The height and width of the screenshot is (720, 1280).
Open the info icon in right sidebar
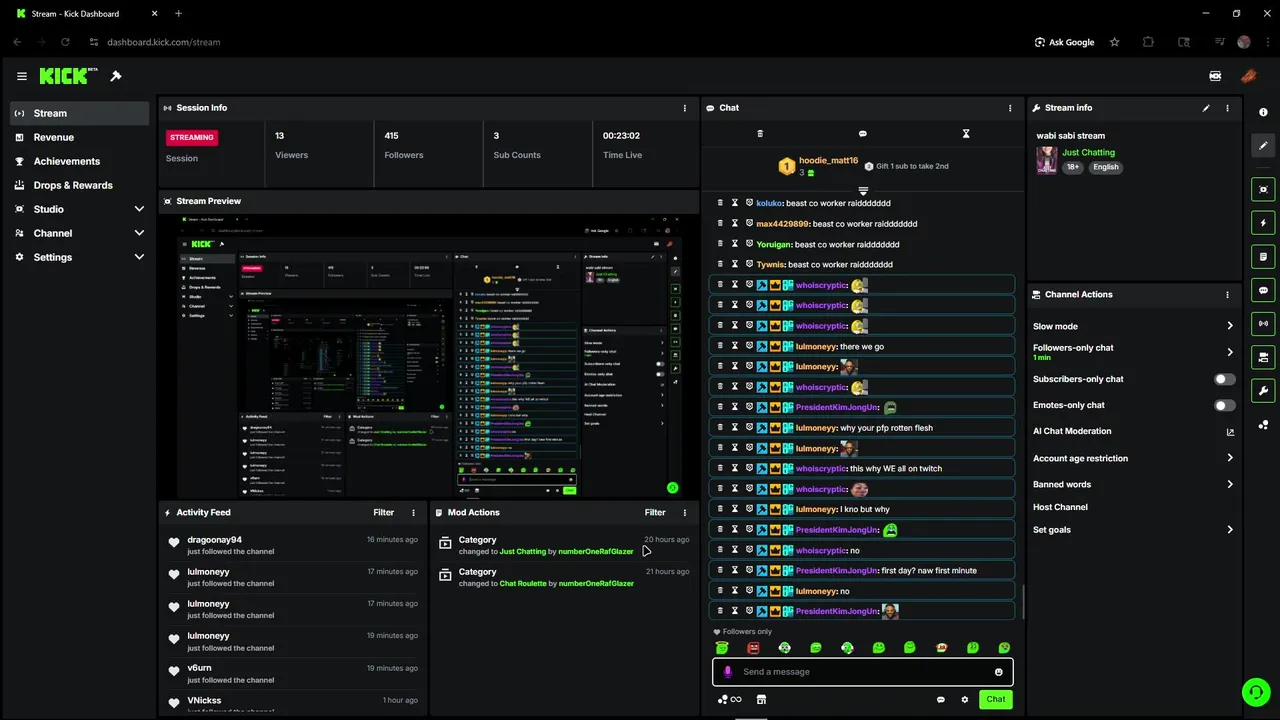point(1263,112)
